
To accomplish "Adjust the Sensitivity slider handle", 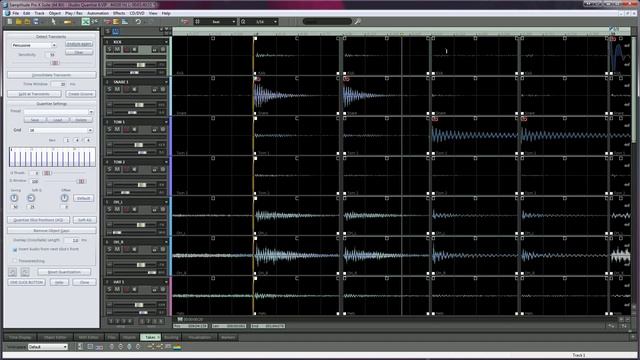I will (x=55, y=63).
